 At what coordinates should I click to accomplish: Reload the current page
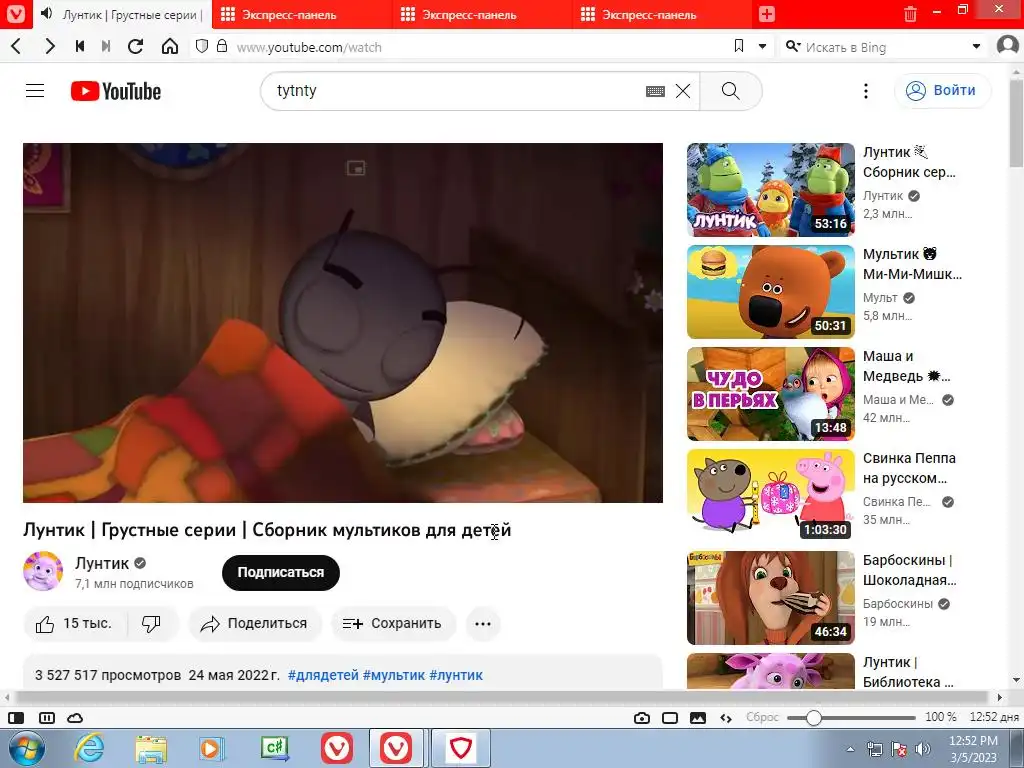pyautogui.click(x=135, y=46)
